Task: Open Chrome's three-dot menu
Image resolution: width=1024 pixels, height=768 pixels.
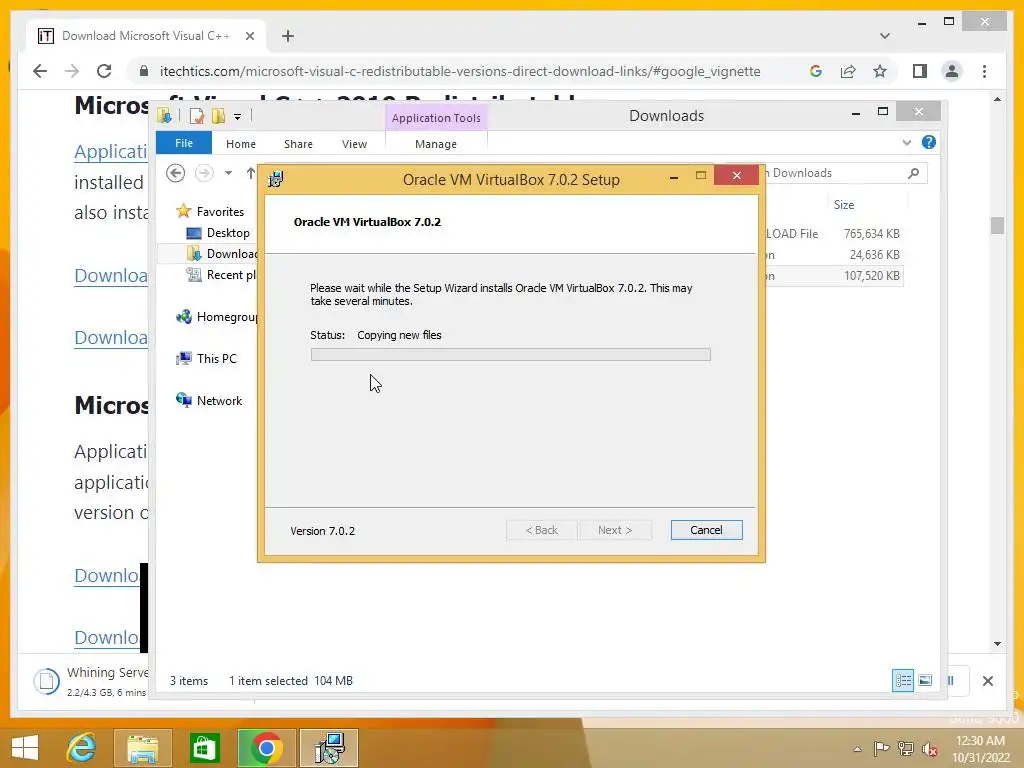Action: click(984, 71)
